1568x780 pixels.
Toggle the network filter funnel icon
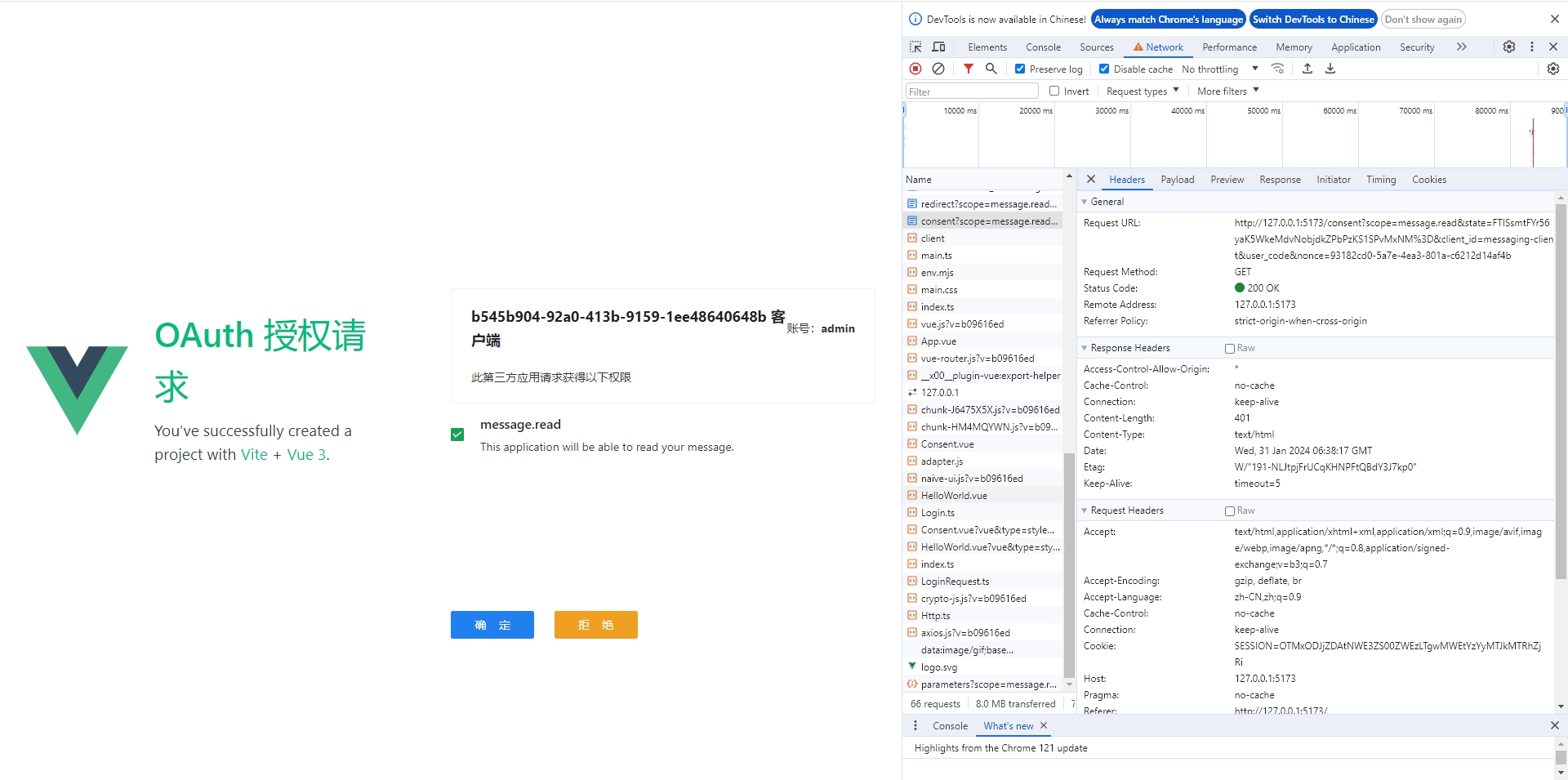[968, 69]
